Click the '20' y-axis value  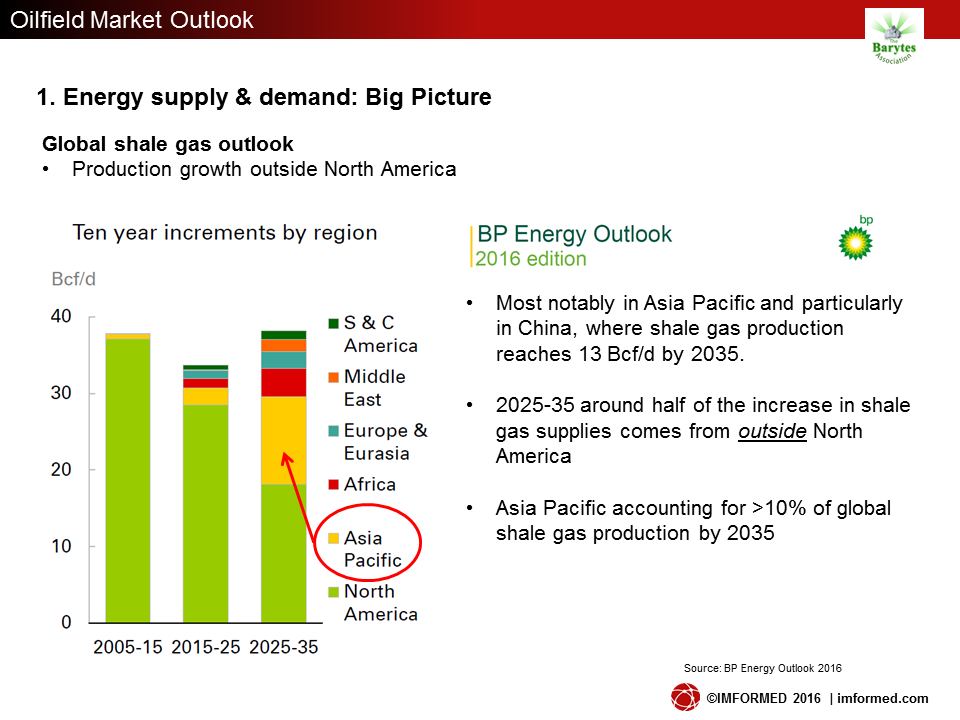(x=61, y=470)
